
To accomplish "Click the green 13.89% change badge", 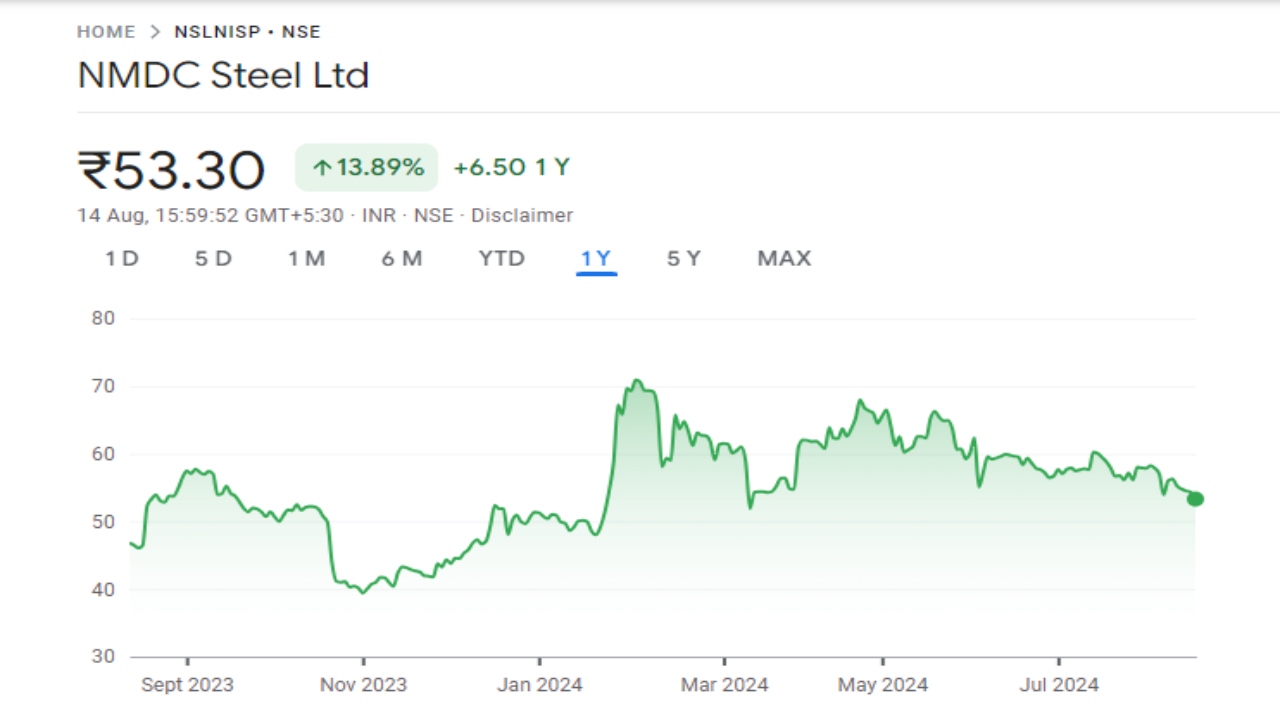I will [367, 167].
